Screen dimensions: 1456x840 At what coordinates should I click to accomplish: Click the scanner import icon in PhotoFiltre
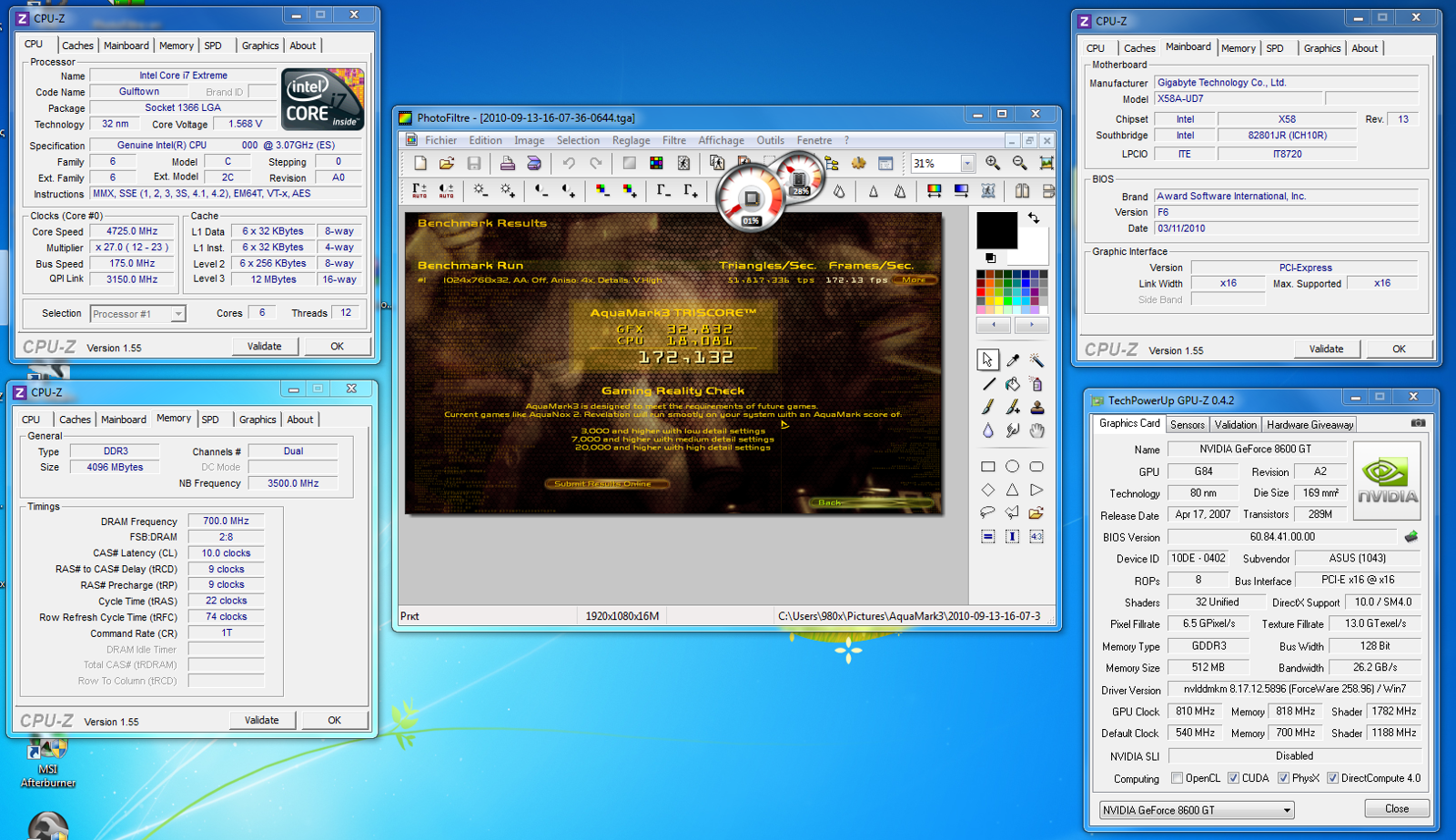pos(534,164)
